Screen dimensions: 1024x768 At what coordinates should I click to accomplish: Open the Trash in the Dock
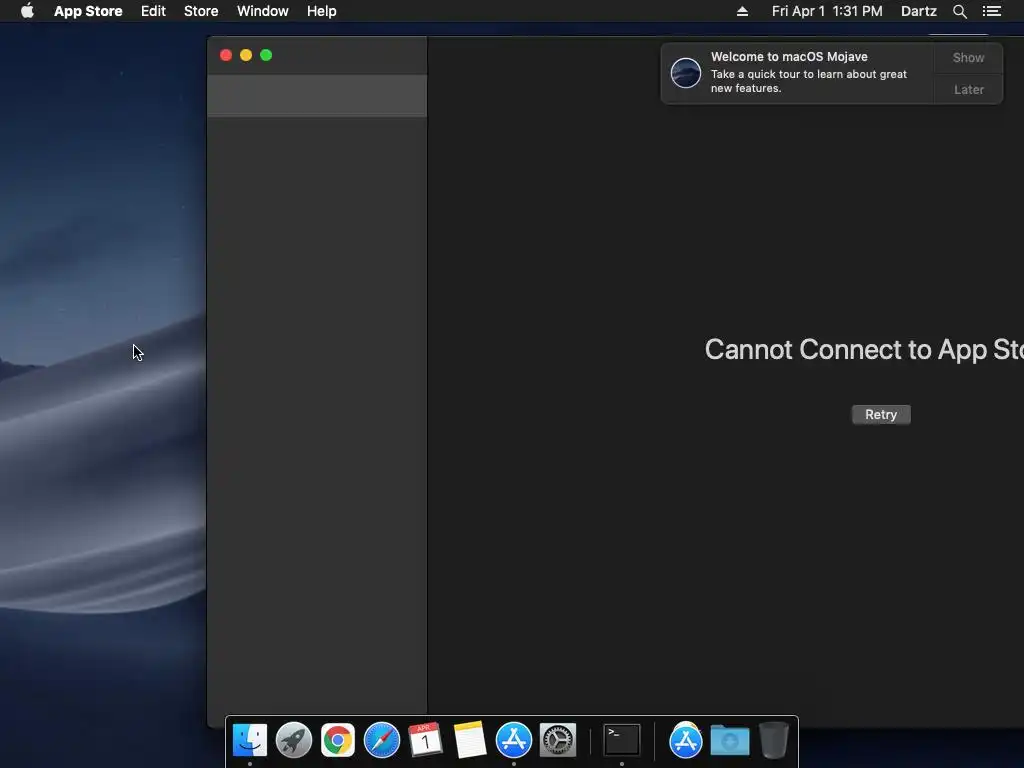coord(774,741)
